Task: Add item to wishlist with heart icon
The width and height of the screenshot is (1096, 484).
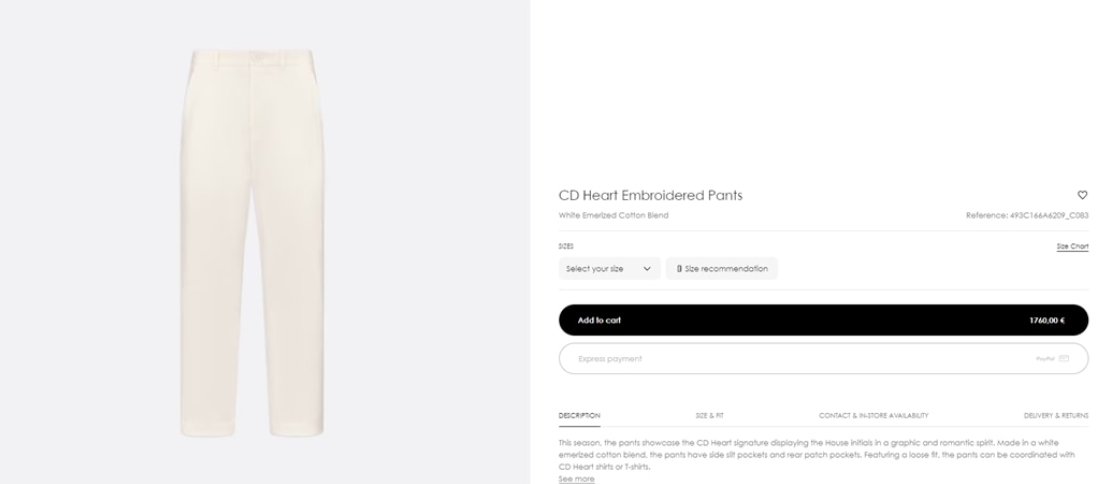Action: (x=1082, y=195)
